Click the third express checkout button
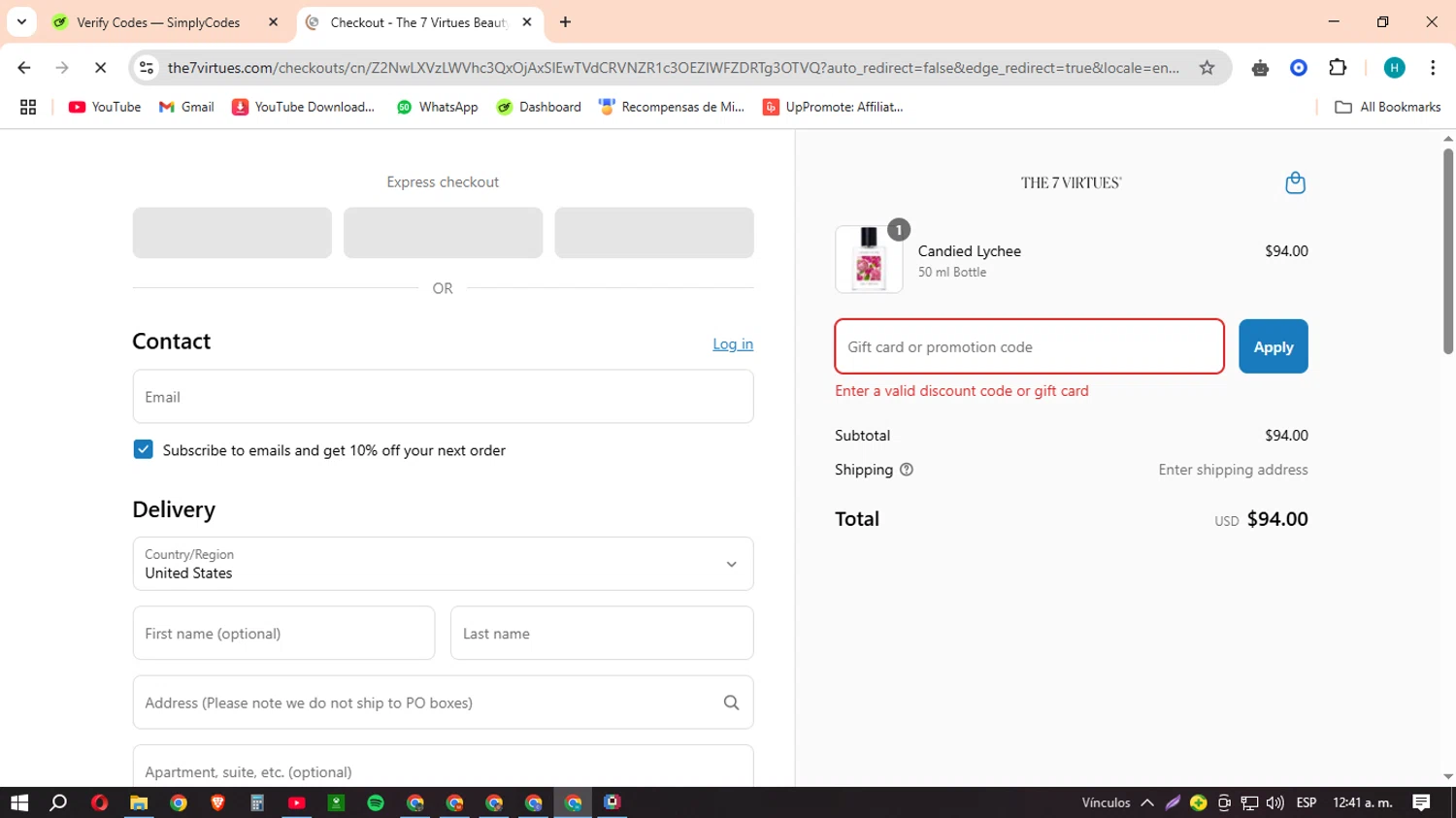The width and height of the screenshot is (1456, 818). coord(654,233)
